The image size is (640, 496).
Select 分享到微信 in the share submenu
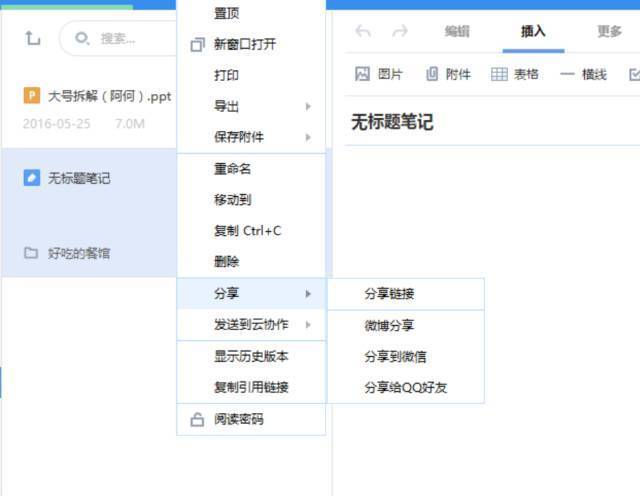pyautogui.click(x=406, y=357)
